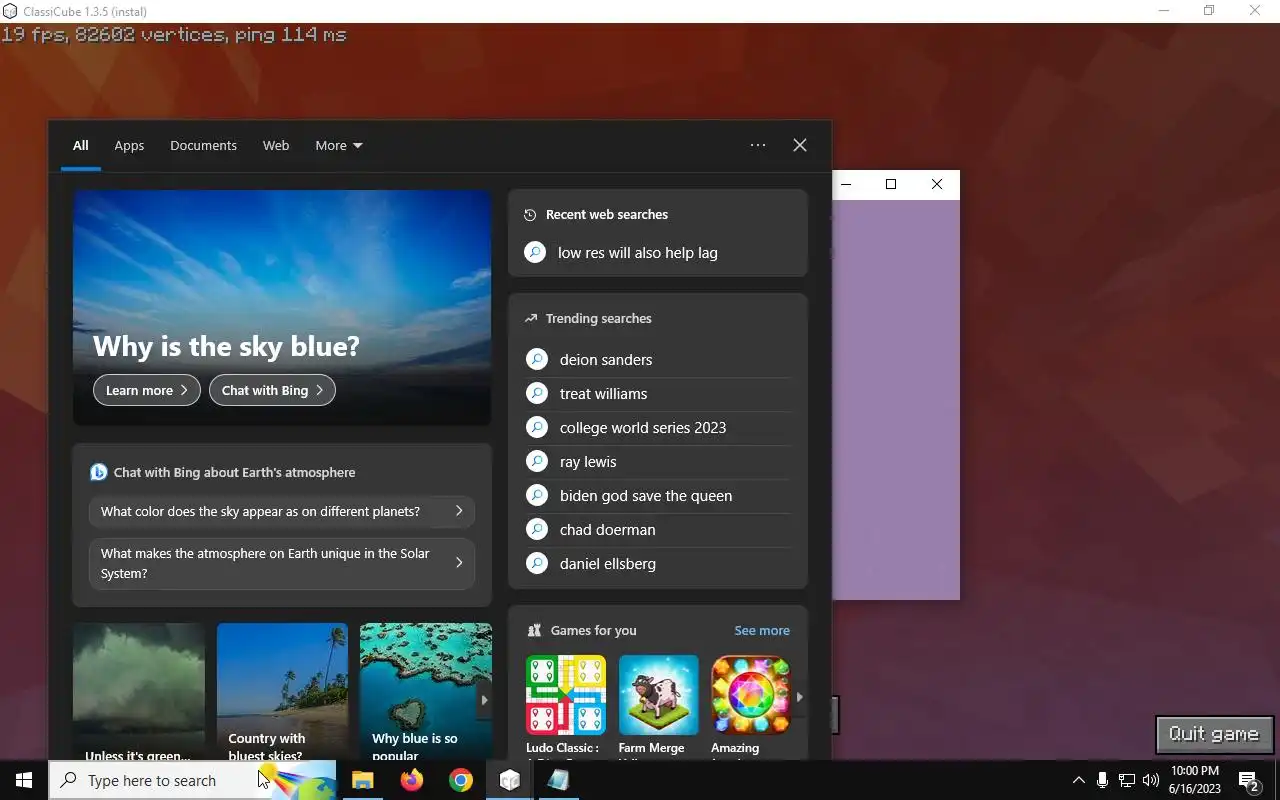
Task: Open the Farm Merge game icon
Action: point(658,695)
